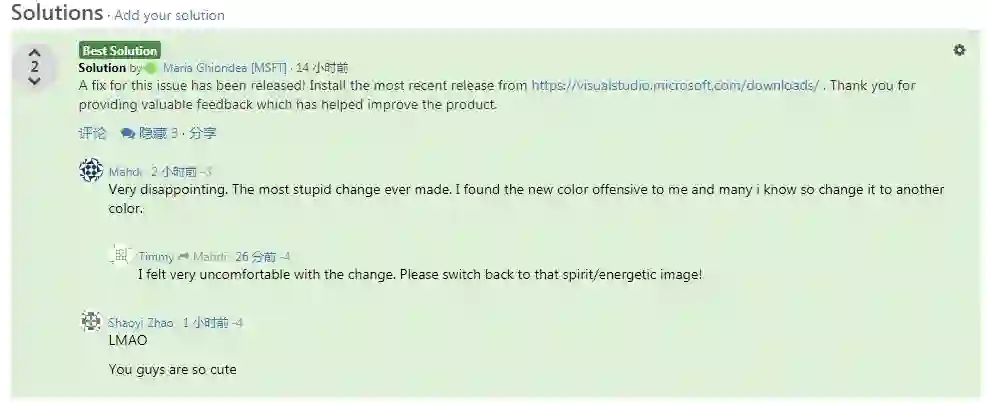Click the Best Solution badge
Viewport: 987px width, 403px height.
(x=120, y=50)
